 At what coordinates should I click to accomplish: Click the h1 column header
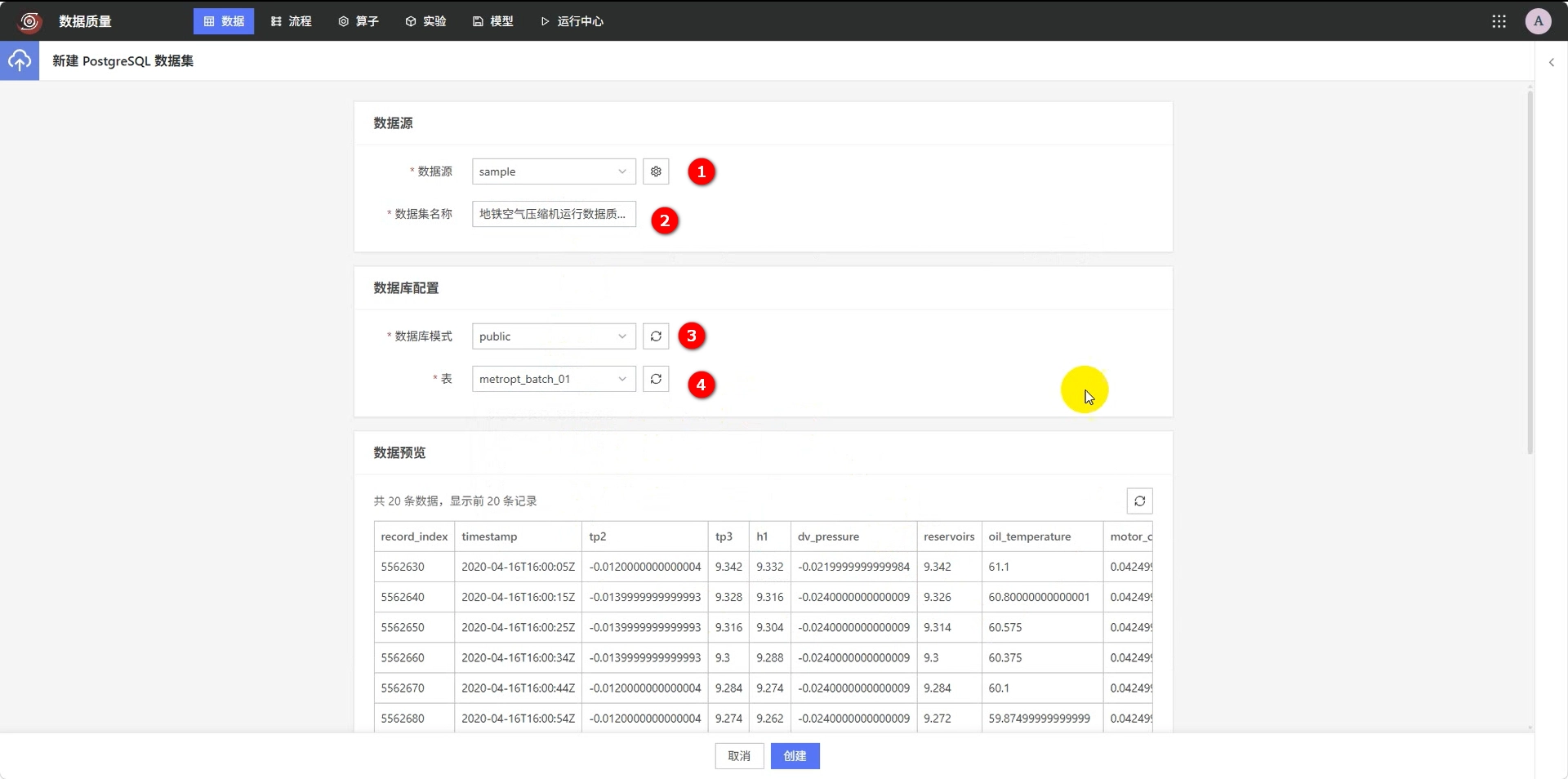(x=770, y=536)
